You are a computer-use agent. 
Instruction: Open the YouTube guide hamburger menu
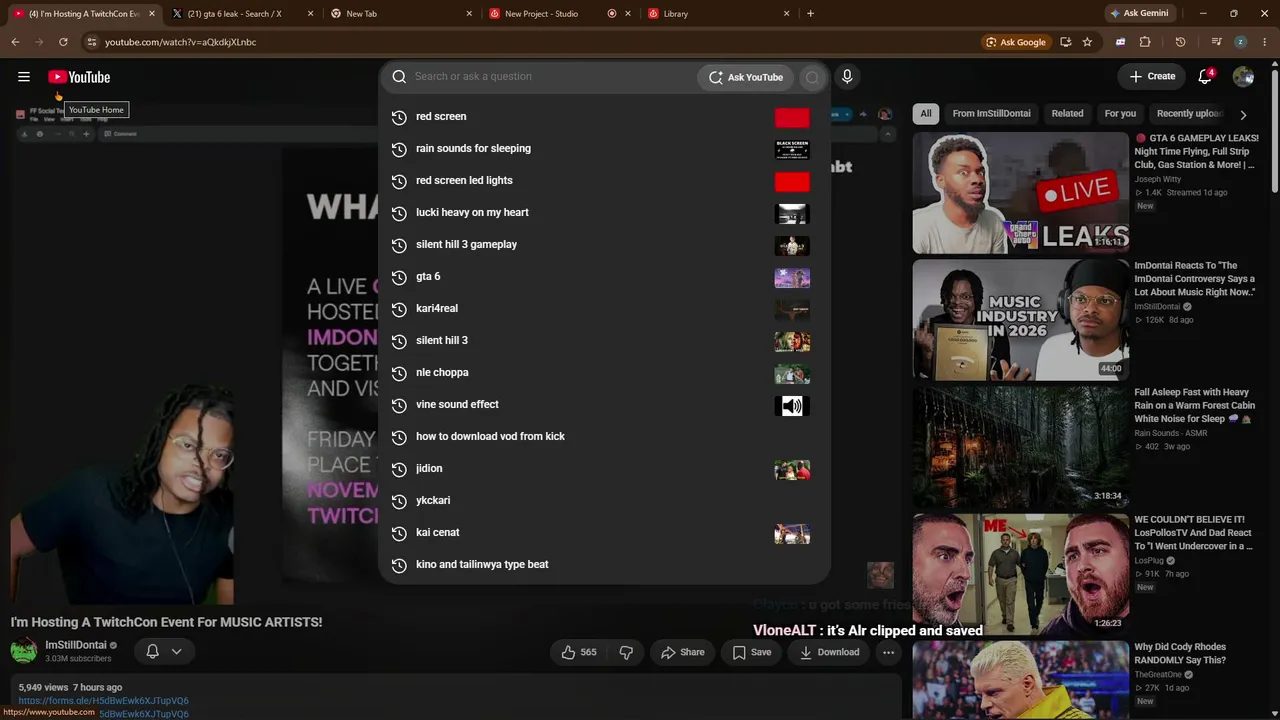[x=24, y=77]
